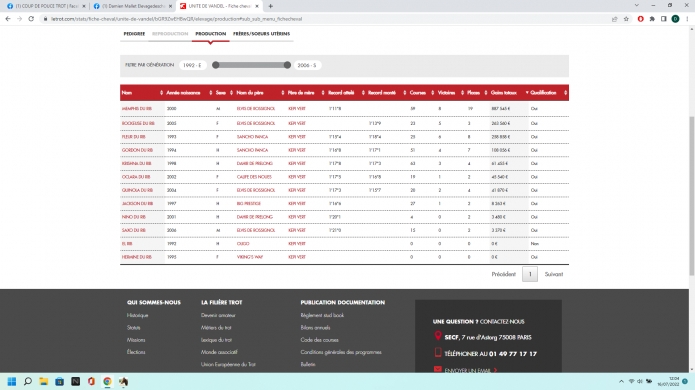Image resolution: width=695 pixels, height=390 pixels.
Task: Click the right handle of generation slider
Action: point(287,65)
